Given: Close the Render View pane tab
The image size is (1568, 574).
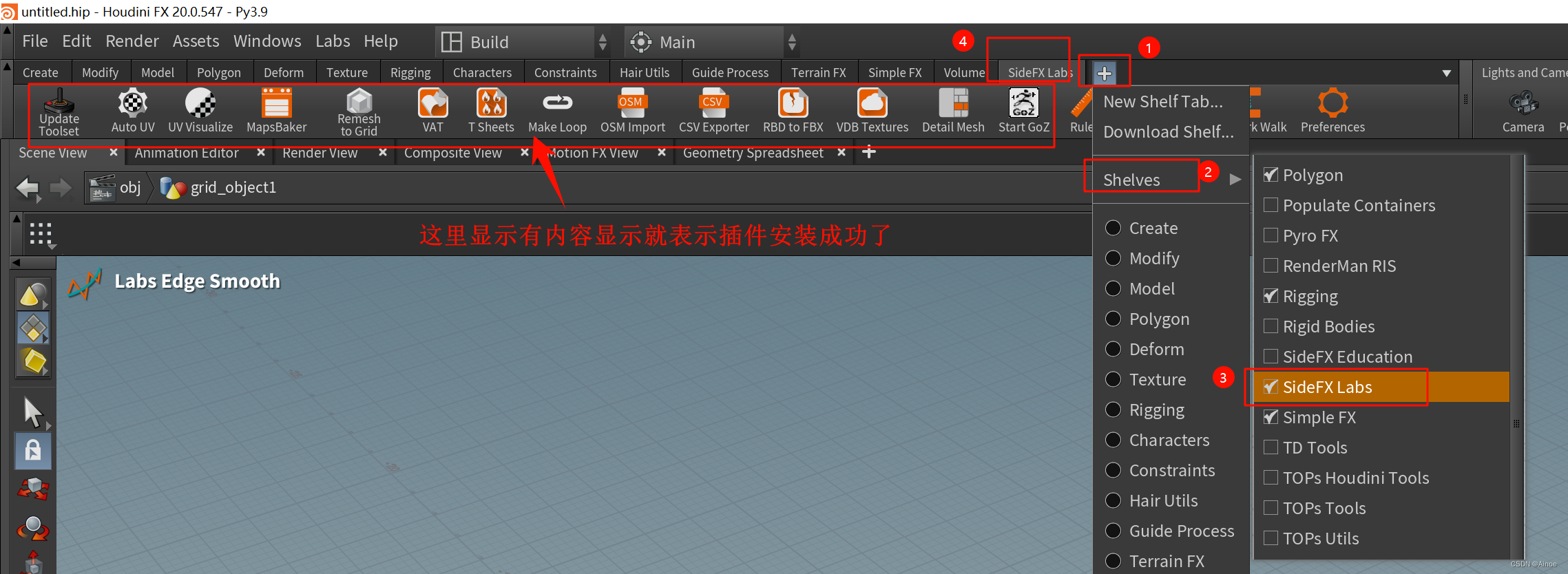Looking at the screenshot, I should 382,152.
